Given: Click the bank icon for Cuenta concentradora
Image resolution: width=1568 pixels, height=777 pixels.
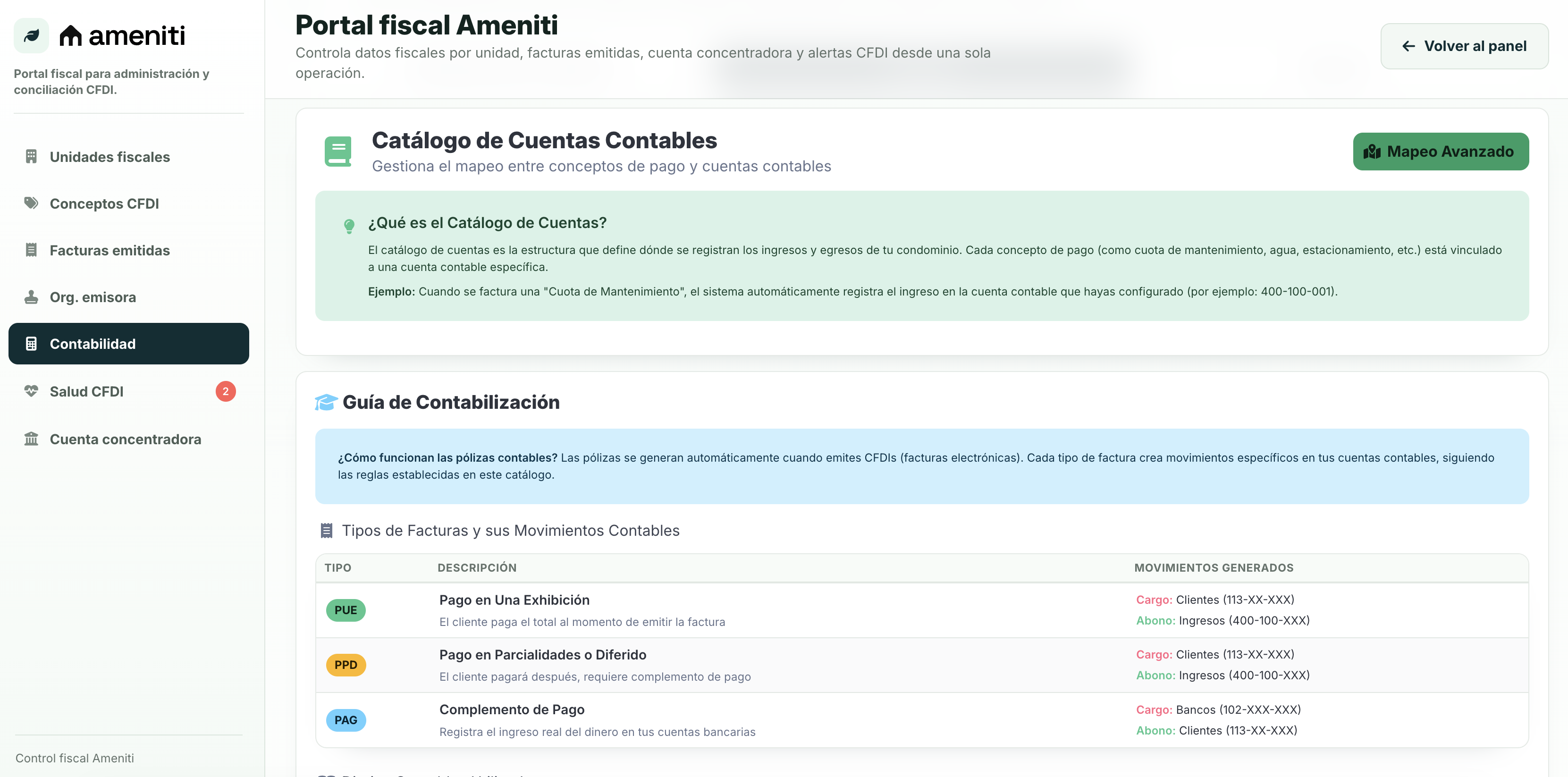Looking at the screenshot, I should pos(31,439).
